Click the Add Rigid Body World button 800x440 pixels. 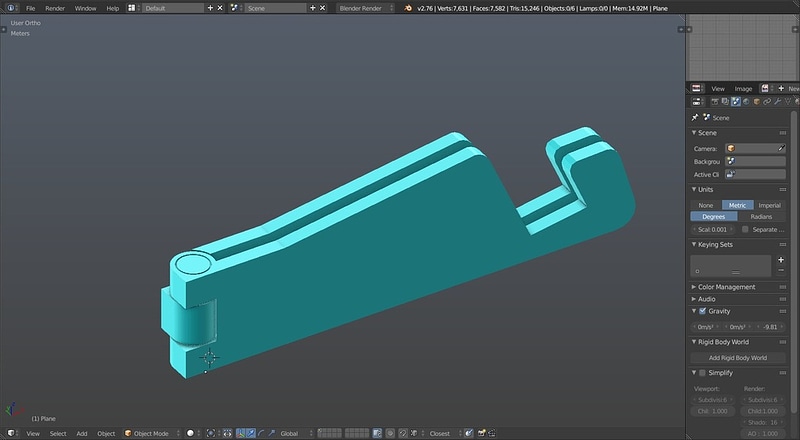738,358
